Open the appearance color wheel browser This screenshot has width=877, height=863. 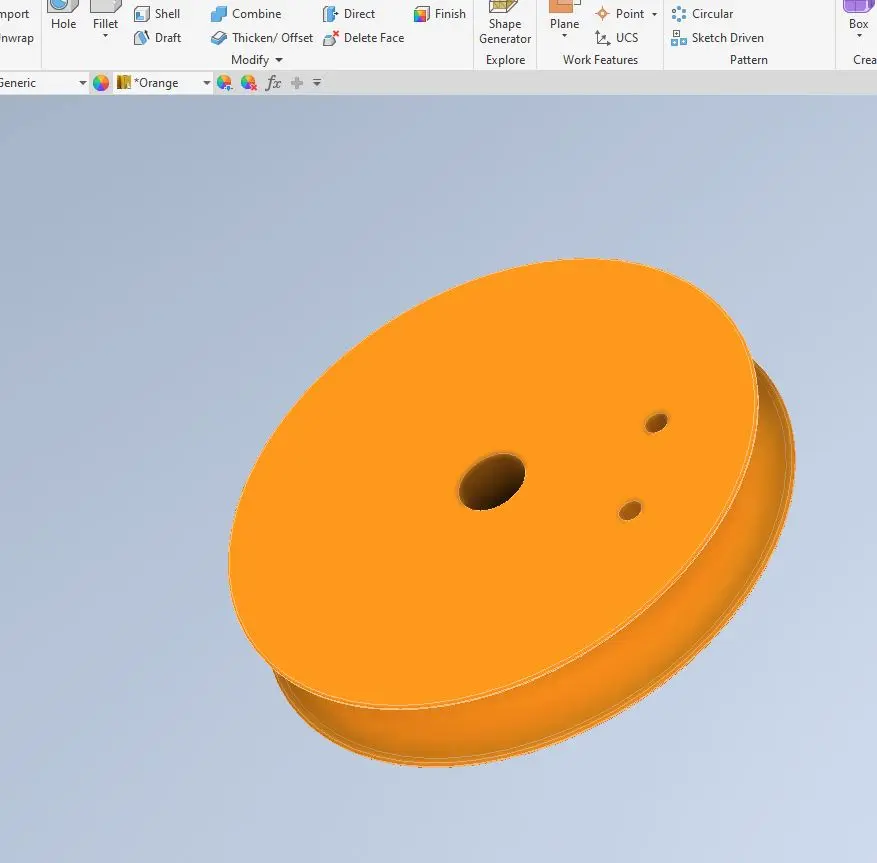tap(101, 83)
